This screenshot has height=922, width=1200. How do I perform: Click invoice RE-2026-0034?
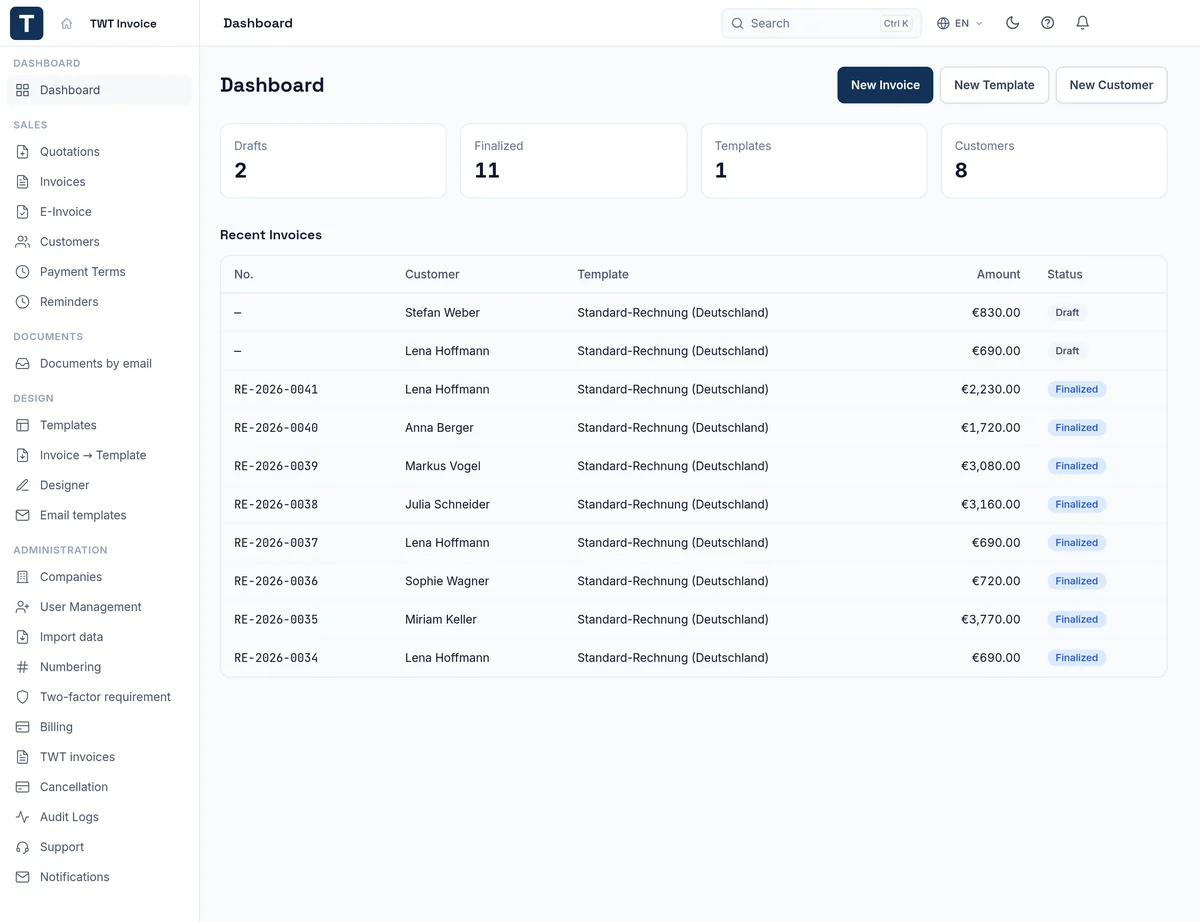point(276,658)
